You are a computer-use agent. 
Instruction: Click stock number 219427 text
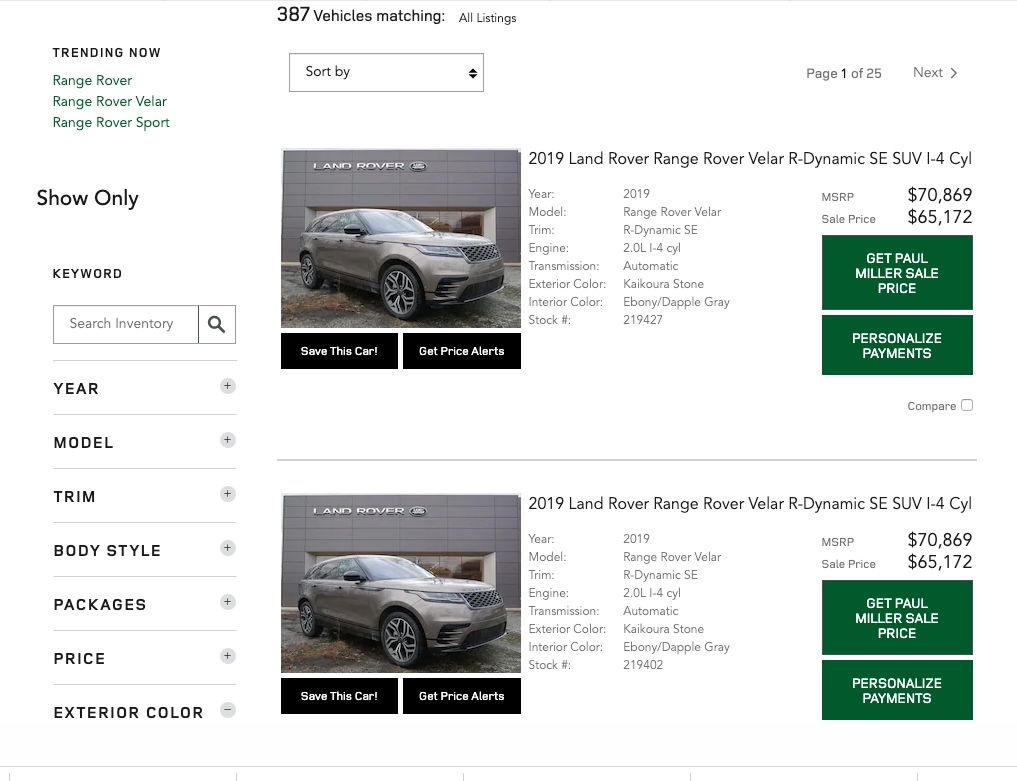click(643, 320)
